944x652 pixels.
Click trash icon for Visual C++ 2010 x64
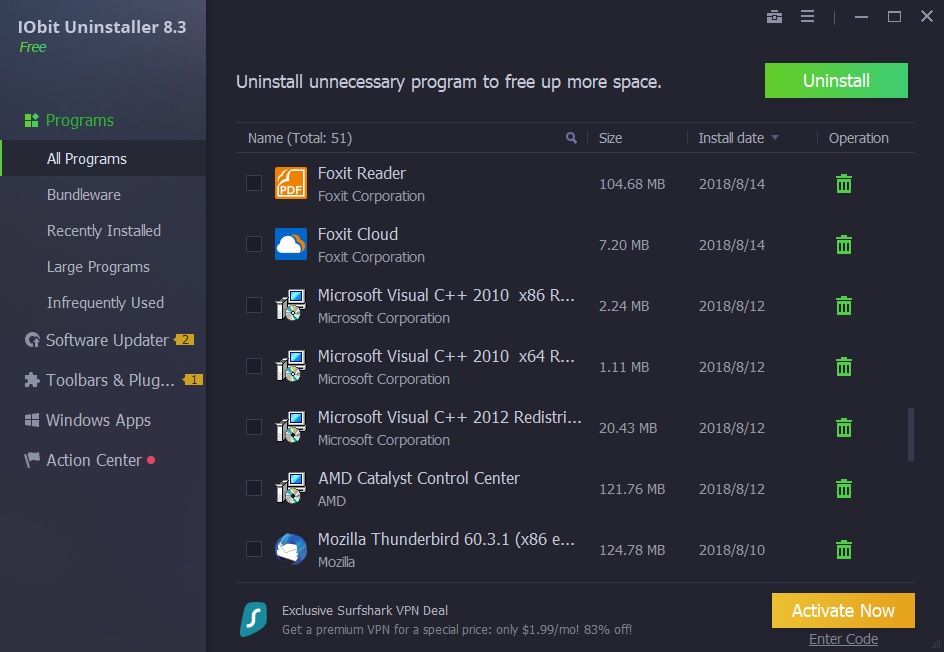click(844, 367)
